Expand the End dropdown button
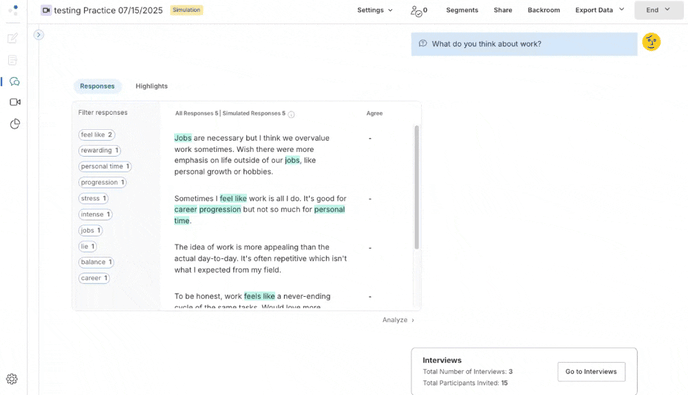Viewport: 688px width, 395px height. point(658,10)
